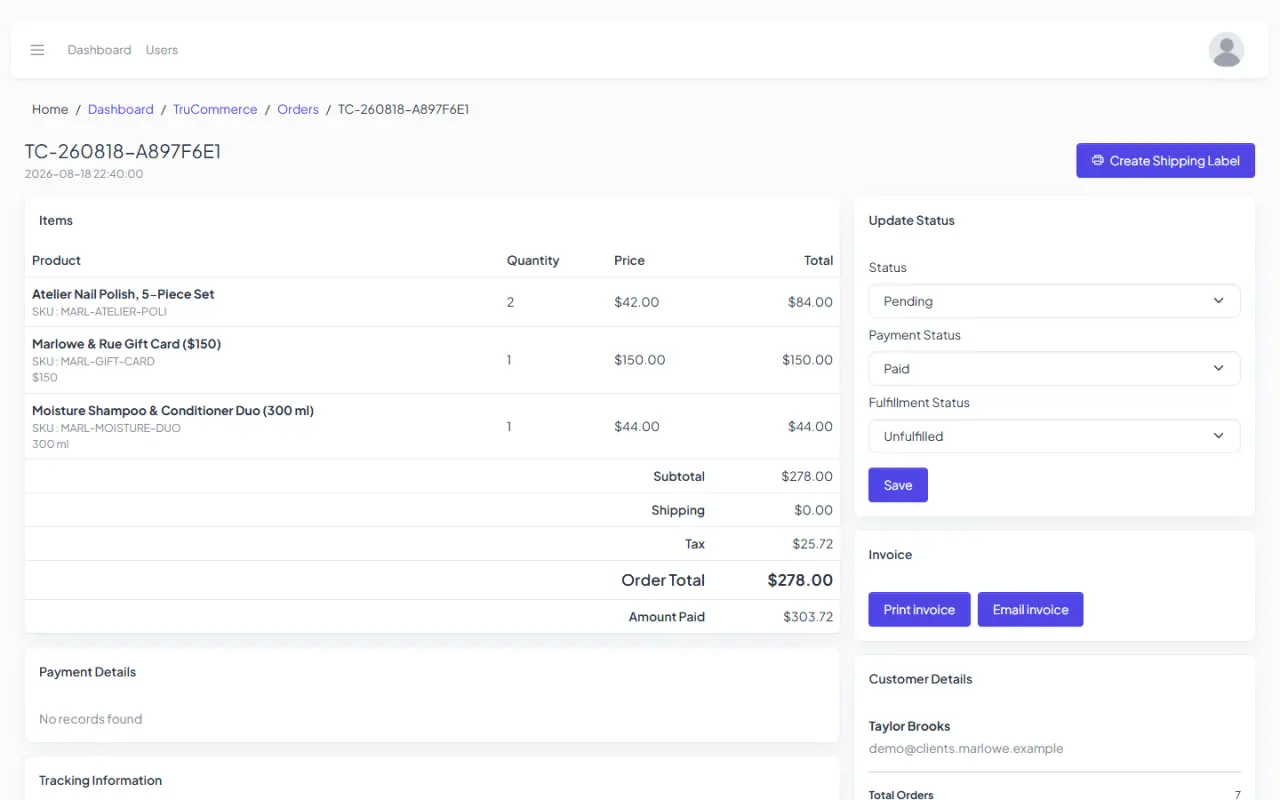Screen dimensions: 1280x800
Task: Click the order number heading TC-260818-A897F6E1
Action: 123,151
